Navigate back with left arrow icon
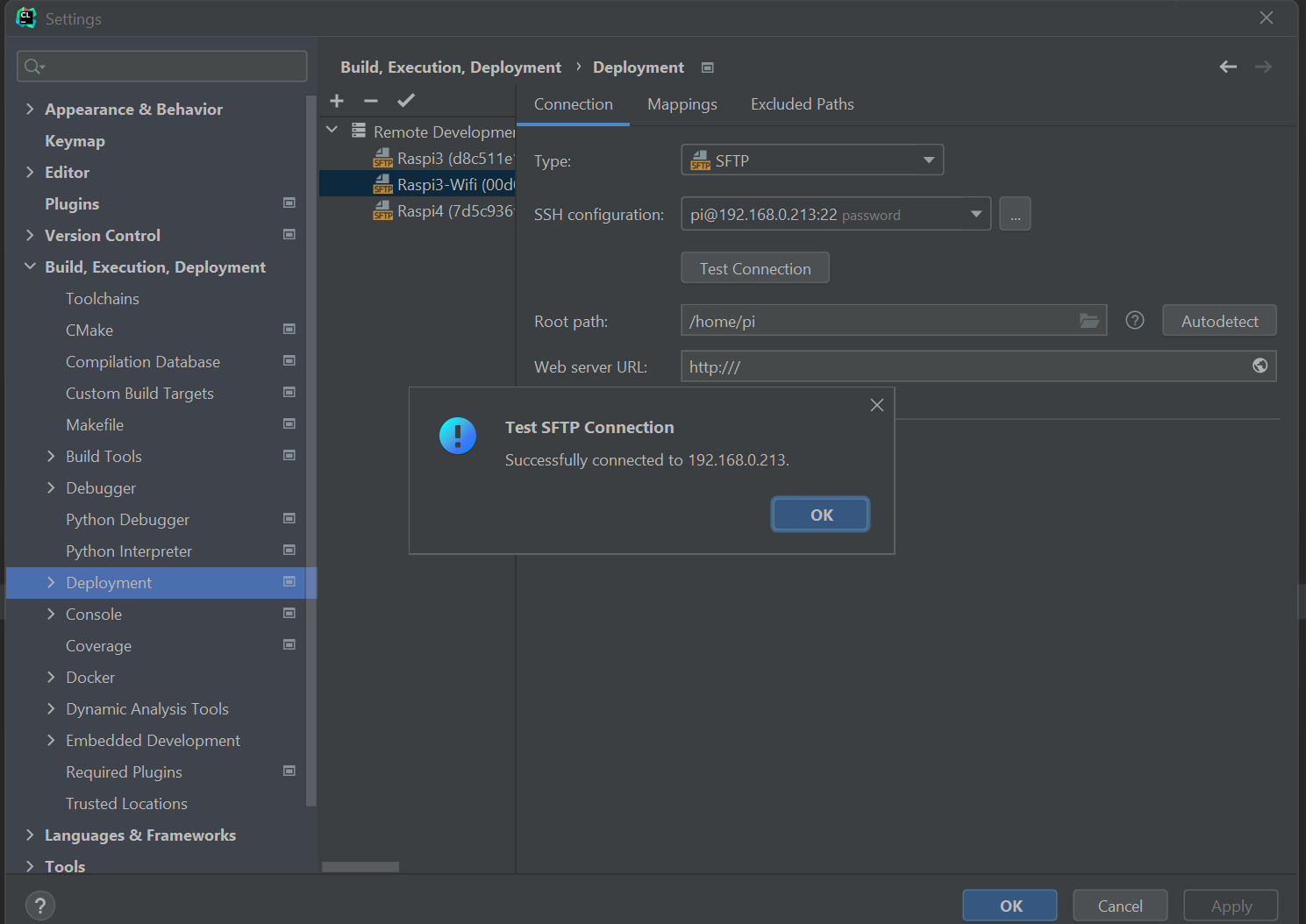 click(1228, 67)
